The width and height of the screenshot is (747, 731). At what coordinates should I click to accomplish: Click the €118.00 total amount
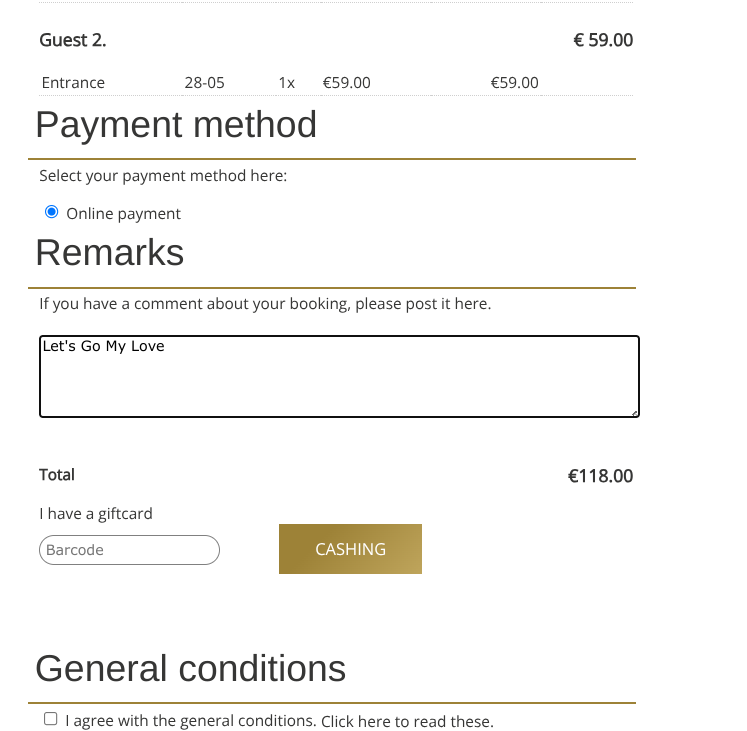tap(600, 476)
